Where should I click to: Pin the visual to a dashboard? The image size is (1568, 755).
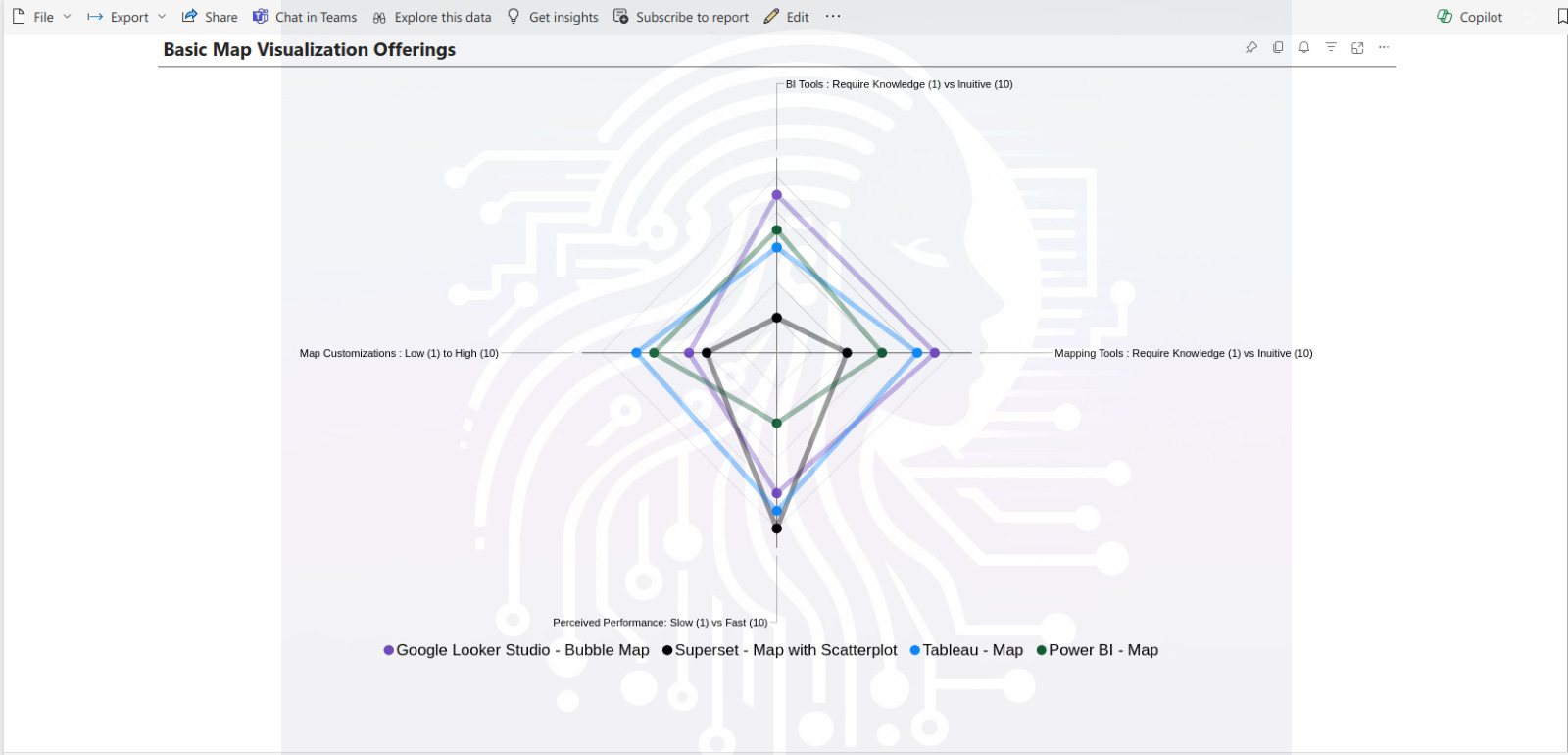pyautogui.click(x=1251, y=47)
